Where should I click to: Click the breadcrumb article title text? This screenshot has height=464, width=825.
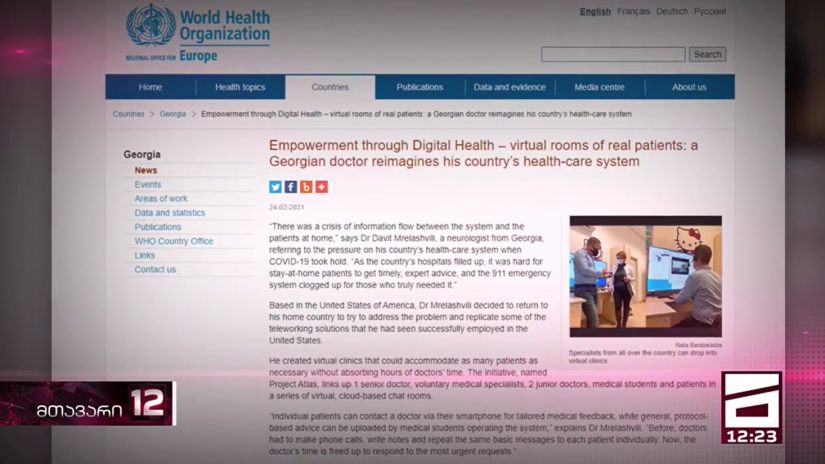coord(416,114)
